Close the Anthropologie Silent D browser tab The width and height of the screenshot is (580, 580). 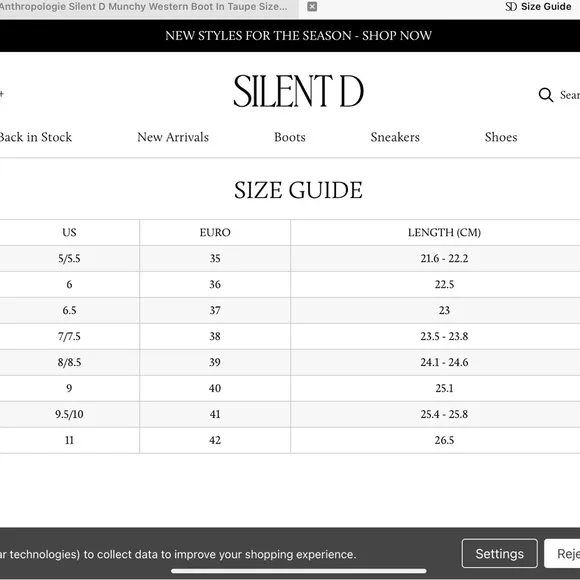point(312,7)
